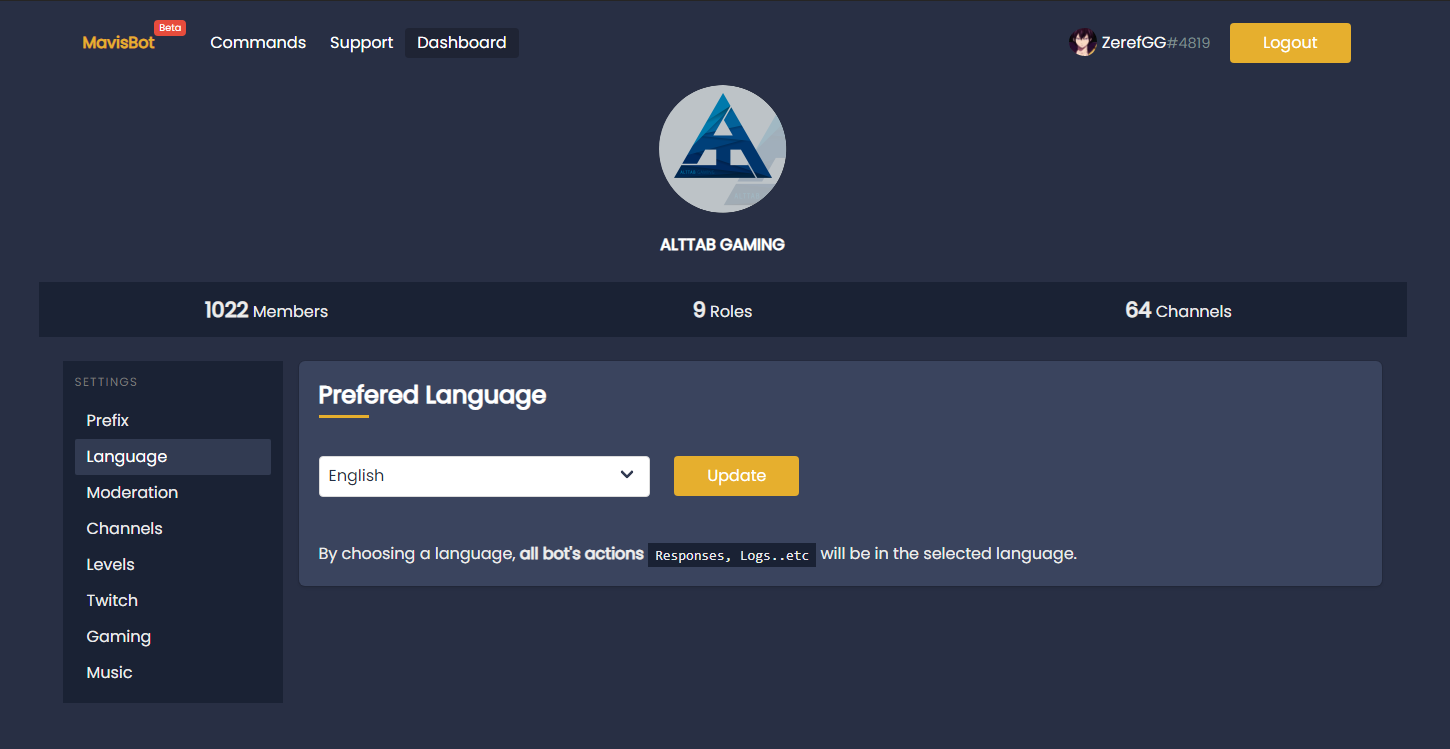Click the 1022 Members stat
Image resolution: width=1450 pixels, height=749 pixels.
[x=266, y=310]
